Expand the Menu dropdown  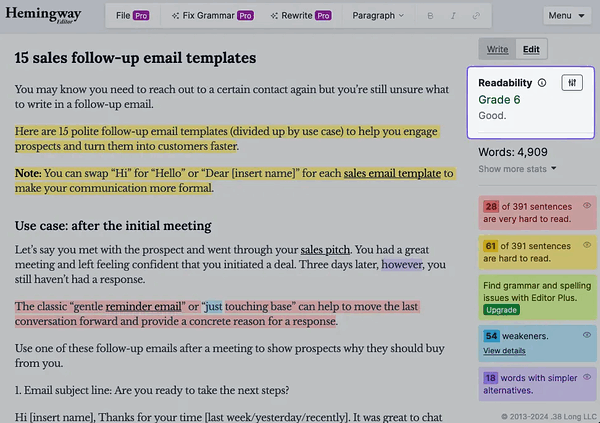567,16
